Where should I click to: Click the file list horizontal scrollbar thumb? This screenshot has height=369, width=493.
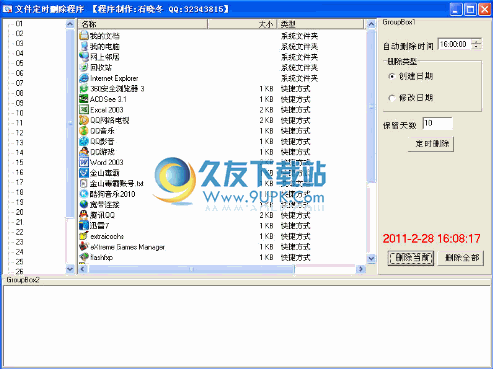192,269
